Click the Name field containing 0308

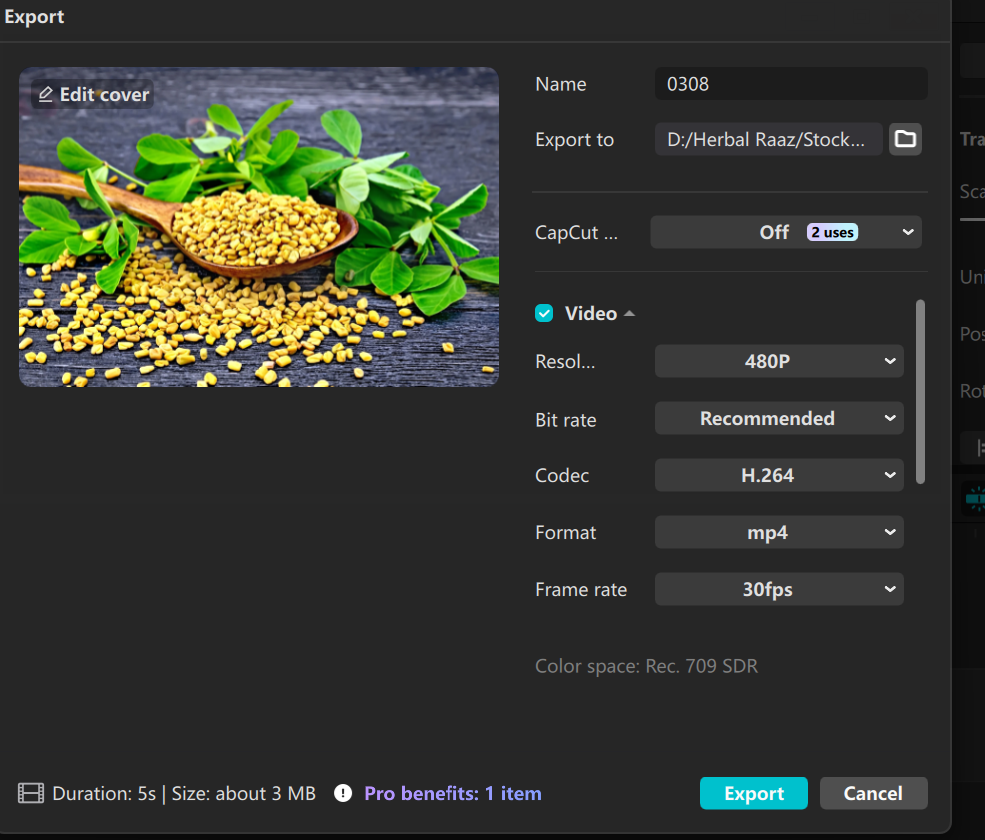791,84
